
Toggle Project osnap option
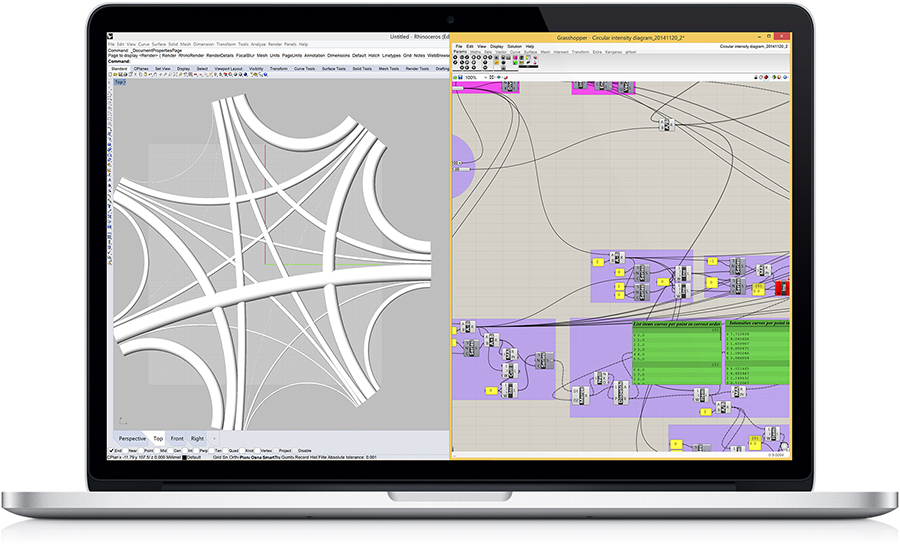(276, 450)
